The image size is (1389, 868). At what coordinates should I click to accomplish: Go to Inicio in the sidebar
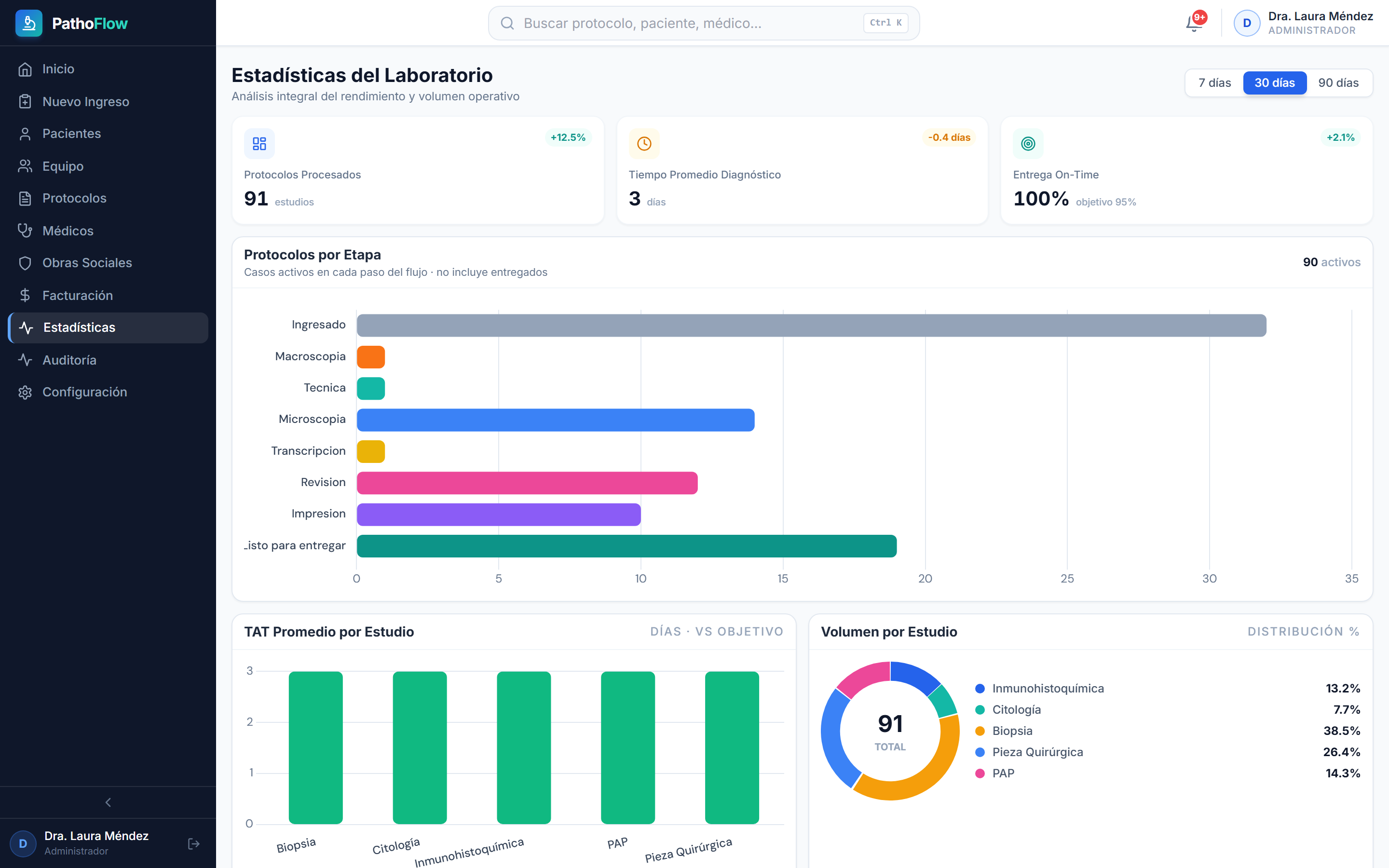click(x=108, y=69)
